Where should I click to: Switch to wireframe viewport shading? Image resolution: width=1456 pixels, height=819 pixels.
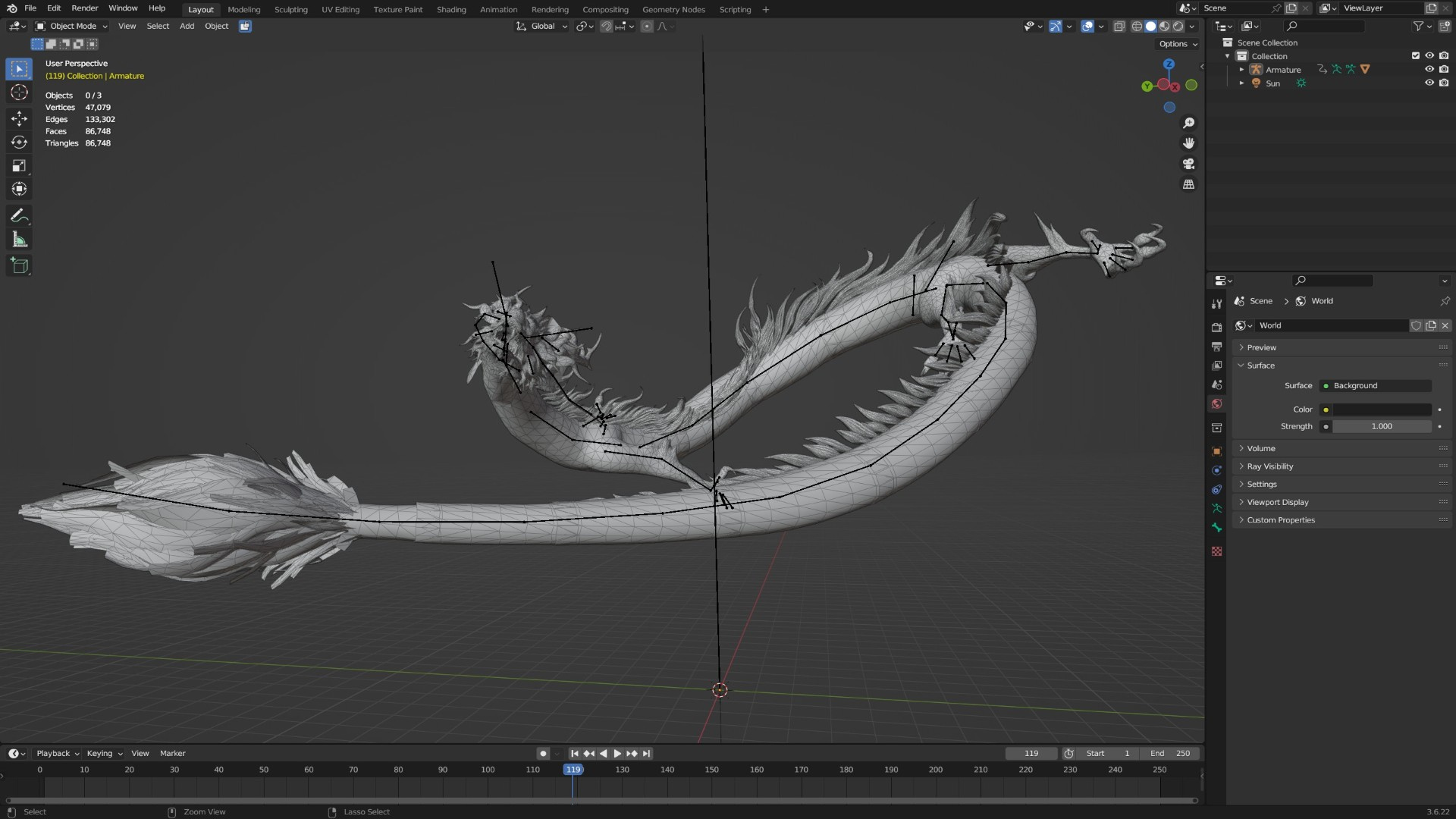[x=1137, y=26]
